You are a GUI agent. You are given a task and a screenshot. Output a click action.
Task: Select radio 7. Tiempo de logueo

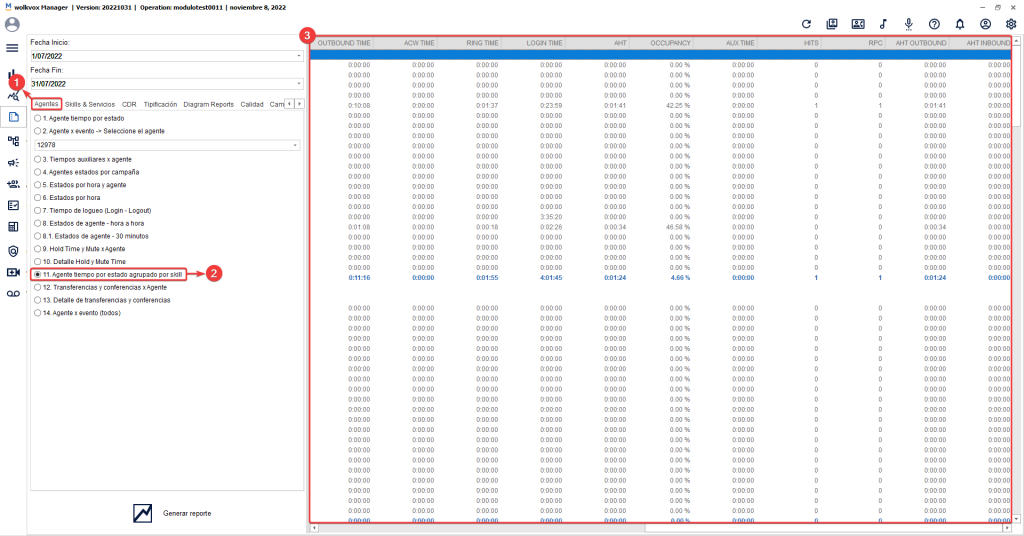[37, 210]
